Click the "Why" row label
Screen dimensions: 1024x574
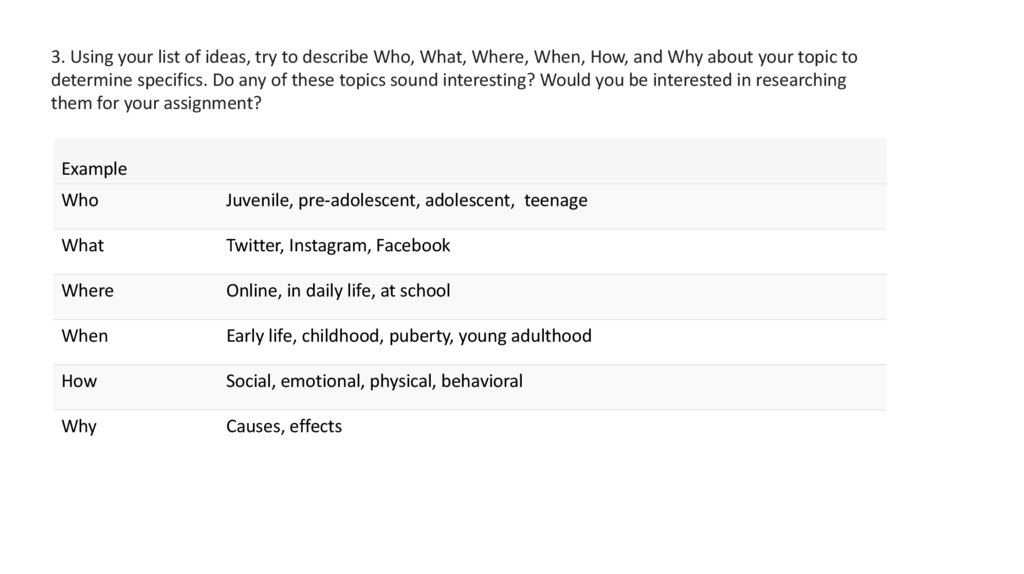click(79, 426)
